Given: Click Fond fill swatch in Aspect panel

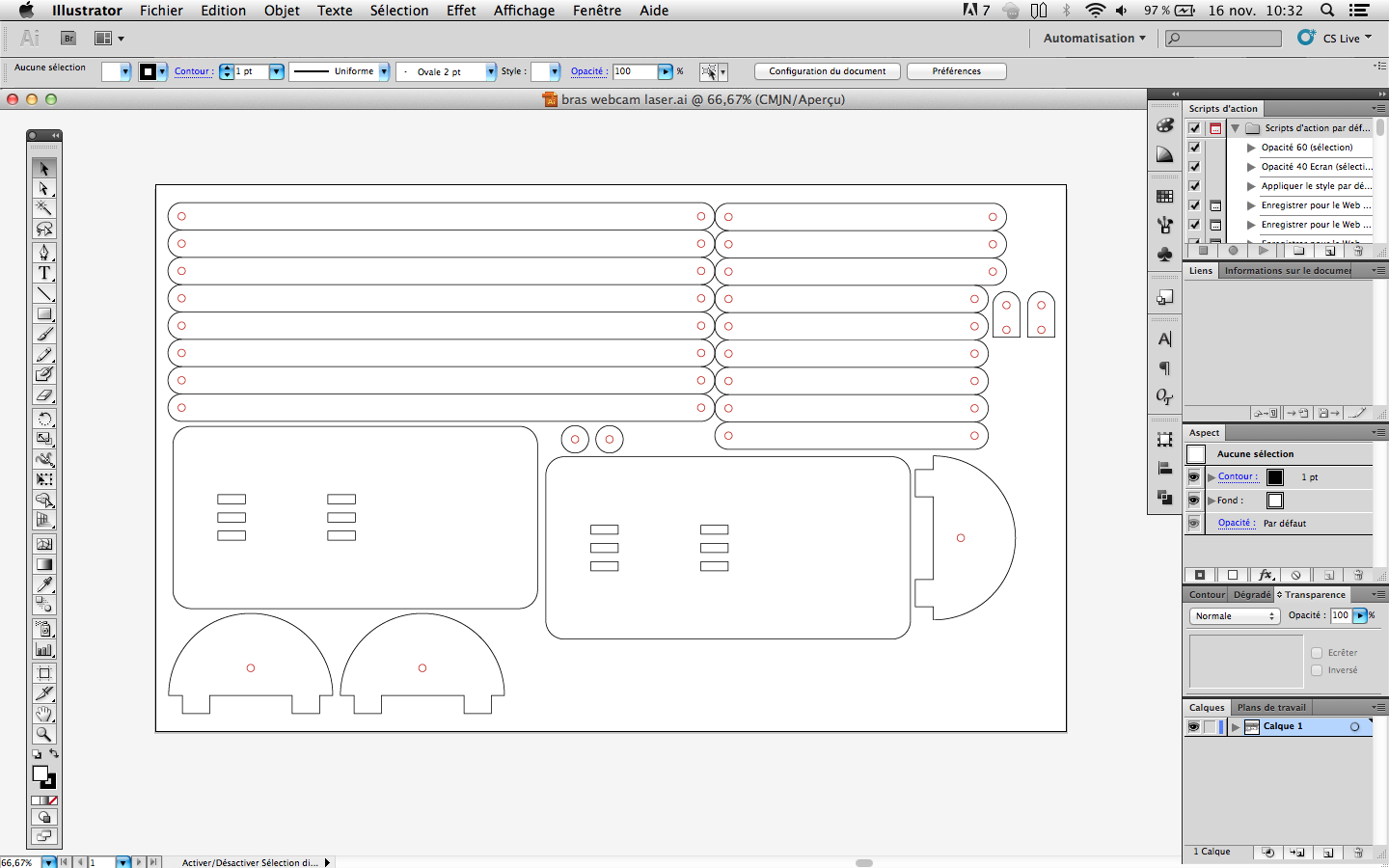Looking at the screenshot, I should point(1275,501).
